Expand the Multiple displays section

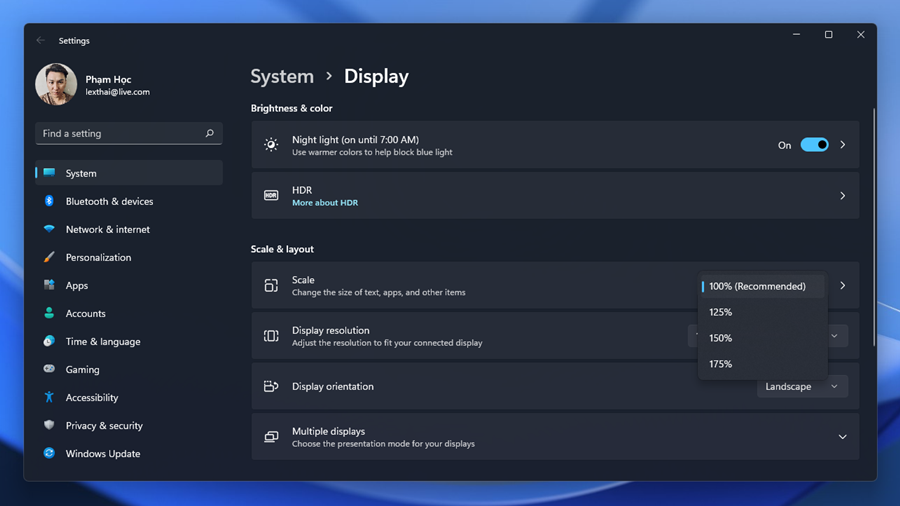click(843, 437)
